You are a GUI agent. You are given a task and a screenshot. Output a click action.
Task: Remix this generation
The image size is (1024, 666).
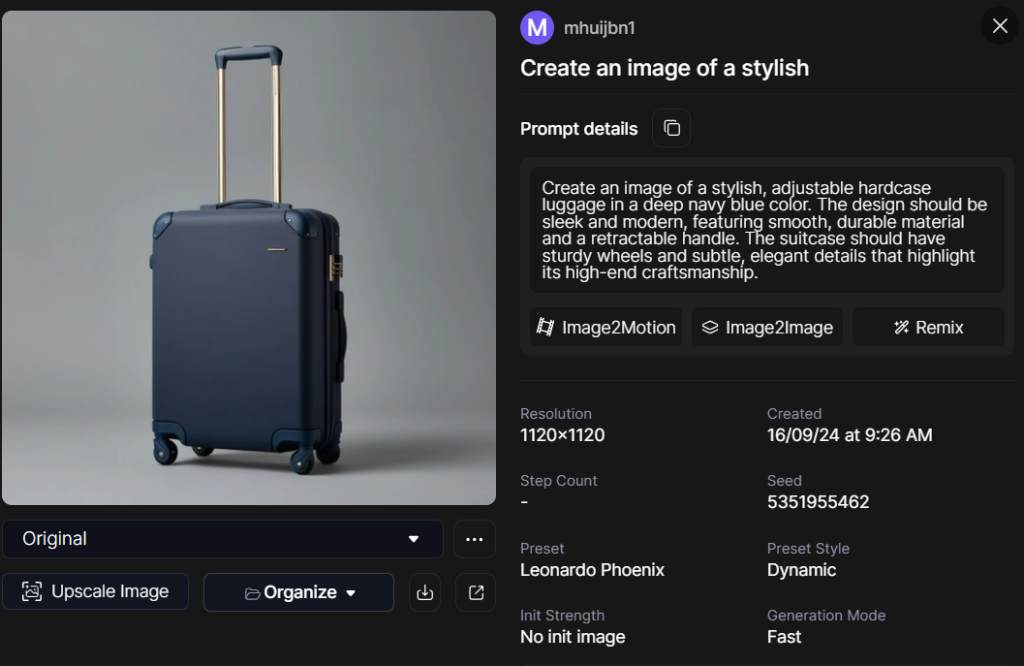928,327
